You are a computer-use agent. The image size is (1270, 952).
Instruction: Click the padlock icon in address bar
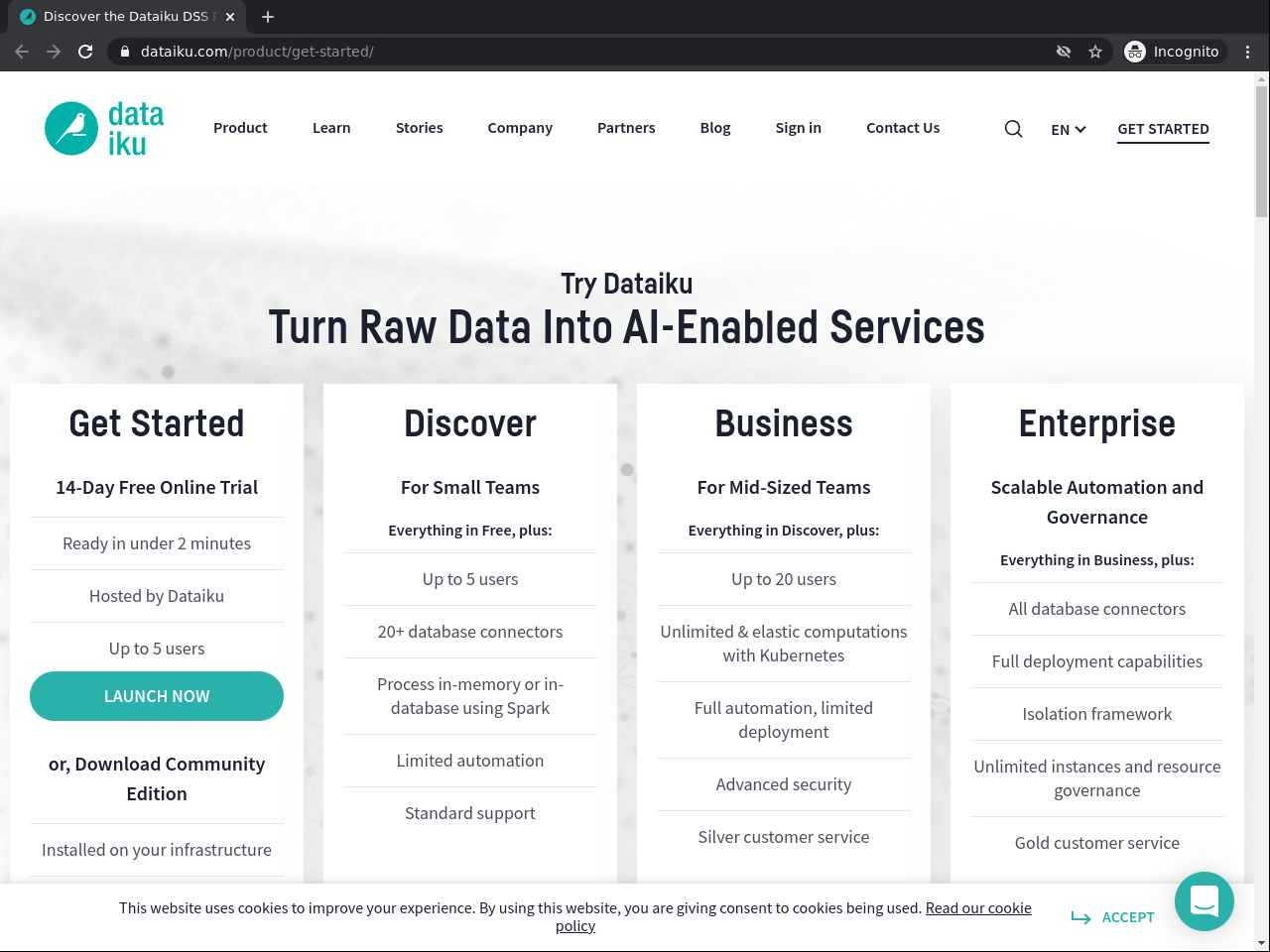coord(123,51)
